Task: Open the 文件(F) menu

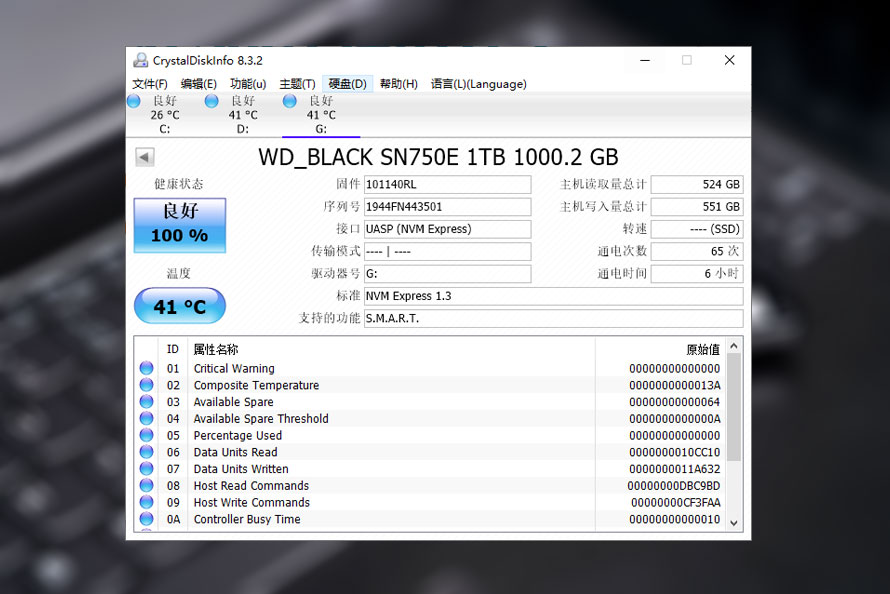Action: click(x=151, y=84)
